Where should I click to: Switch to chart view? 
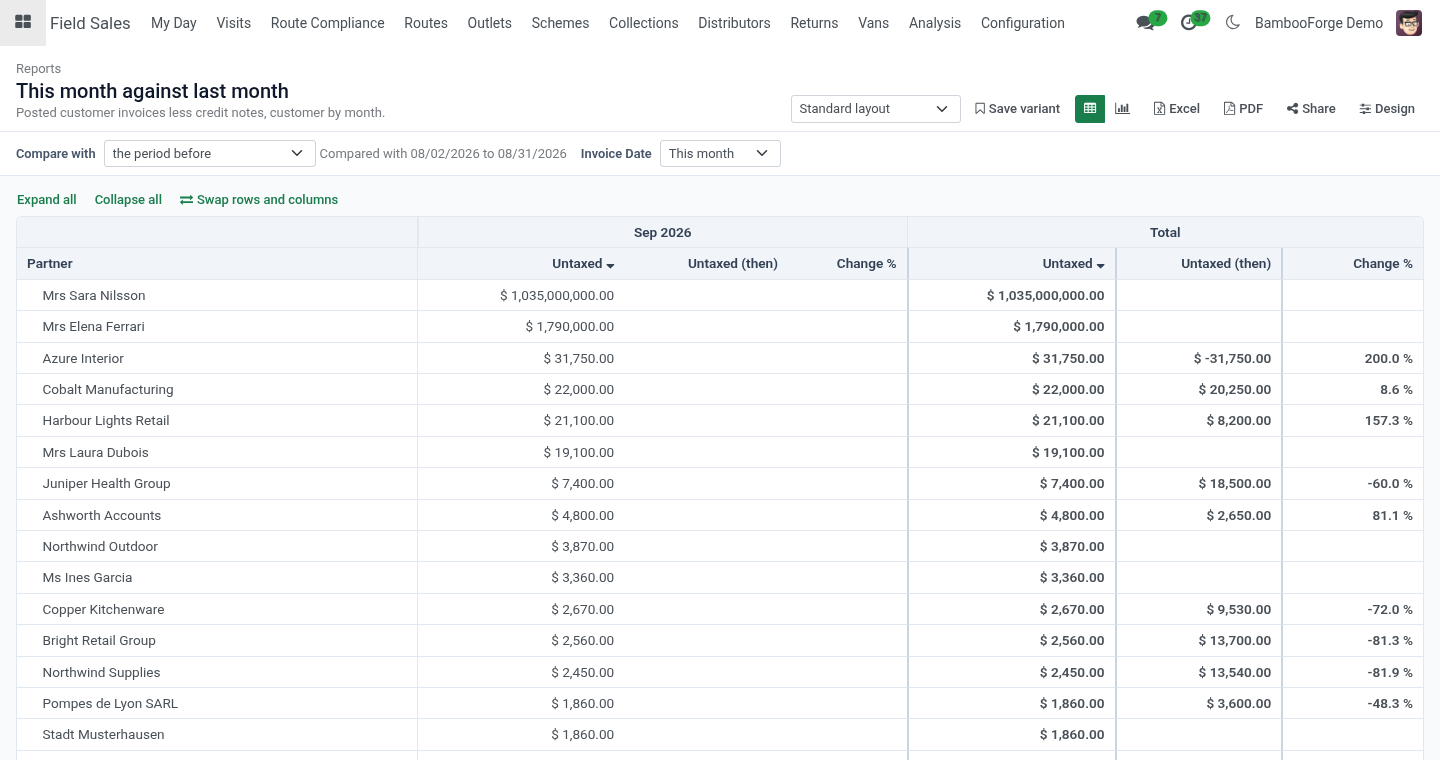point(1122,109)
